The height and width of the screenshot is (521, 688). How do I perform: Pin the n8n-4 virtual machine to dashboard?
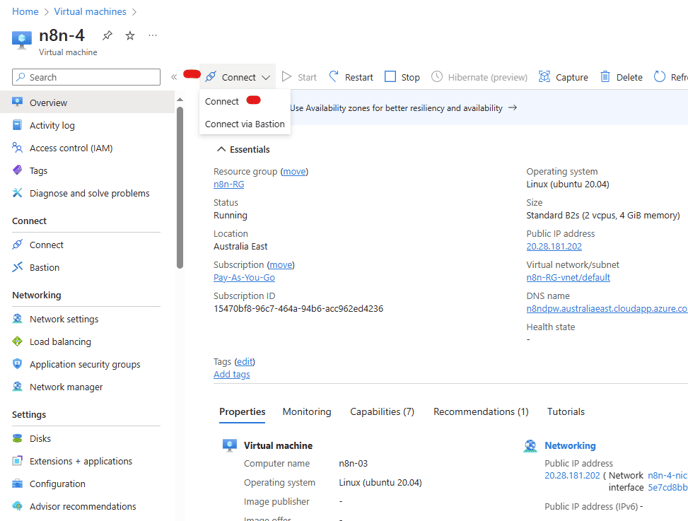click(x=107, y=36)
